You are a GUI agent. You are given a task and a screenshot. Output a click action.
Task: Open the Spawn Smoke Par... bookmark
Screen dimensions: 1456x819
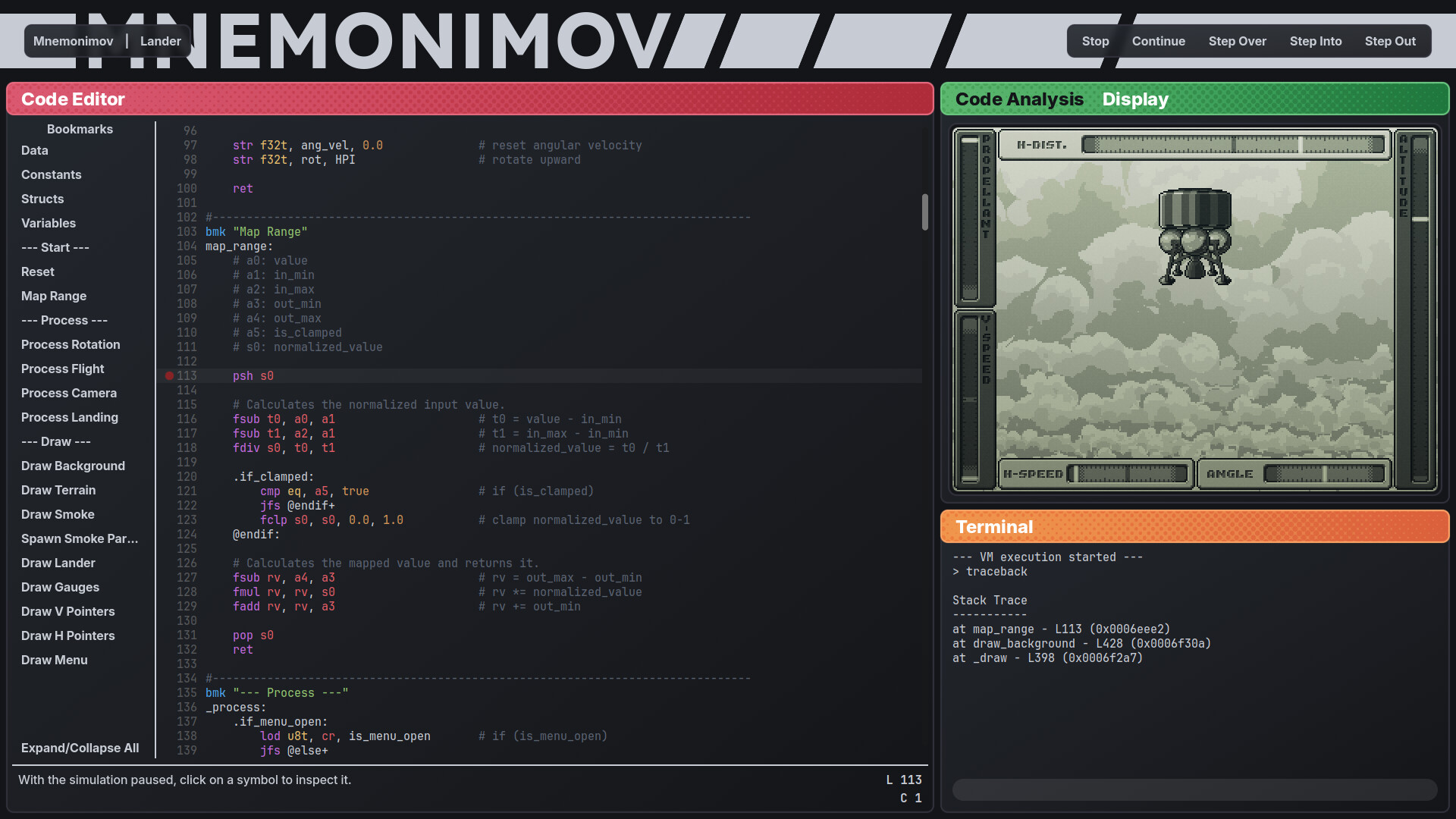[80, 538]
